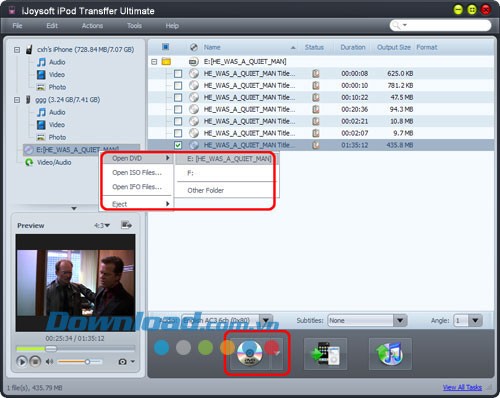Open the snapshot options dropdown arrow
Image resolution: width=500 pixels, height=398 pixels.
click(133, 361)
